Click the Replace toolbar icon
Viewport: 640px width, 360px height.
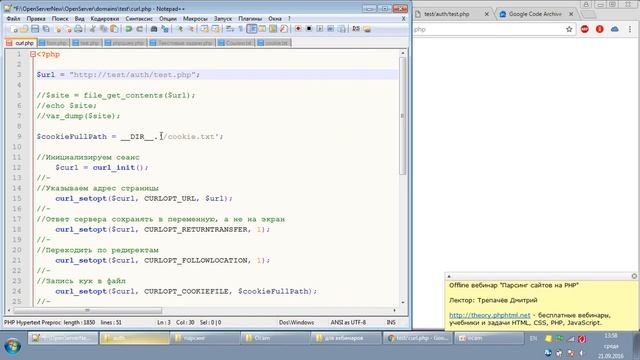click(x=165, y=29)
